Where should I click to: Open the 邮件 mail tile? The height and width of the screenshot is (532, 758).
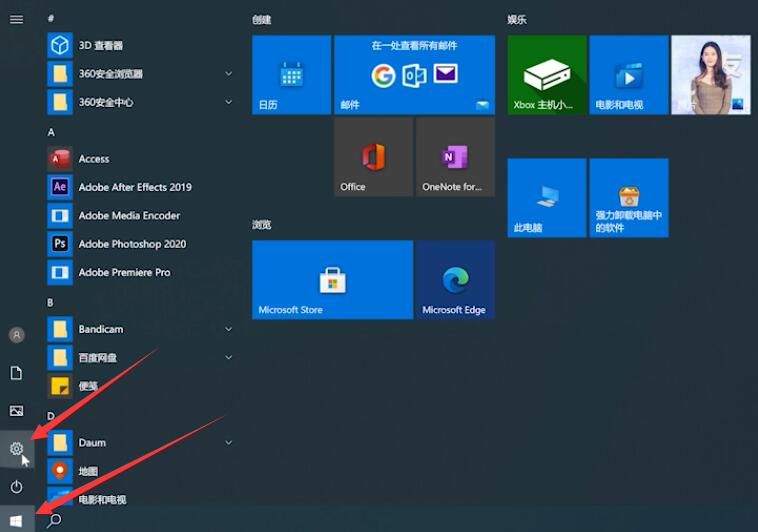pyautogui.click(x=414, y=74)
